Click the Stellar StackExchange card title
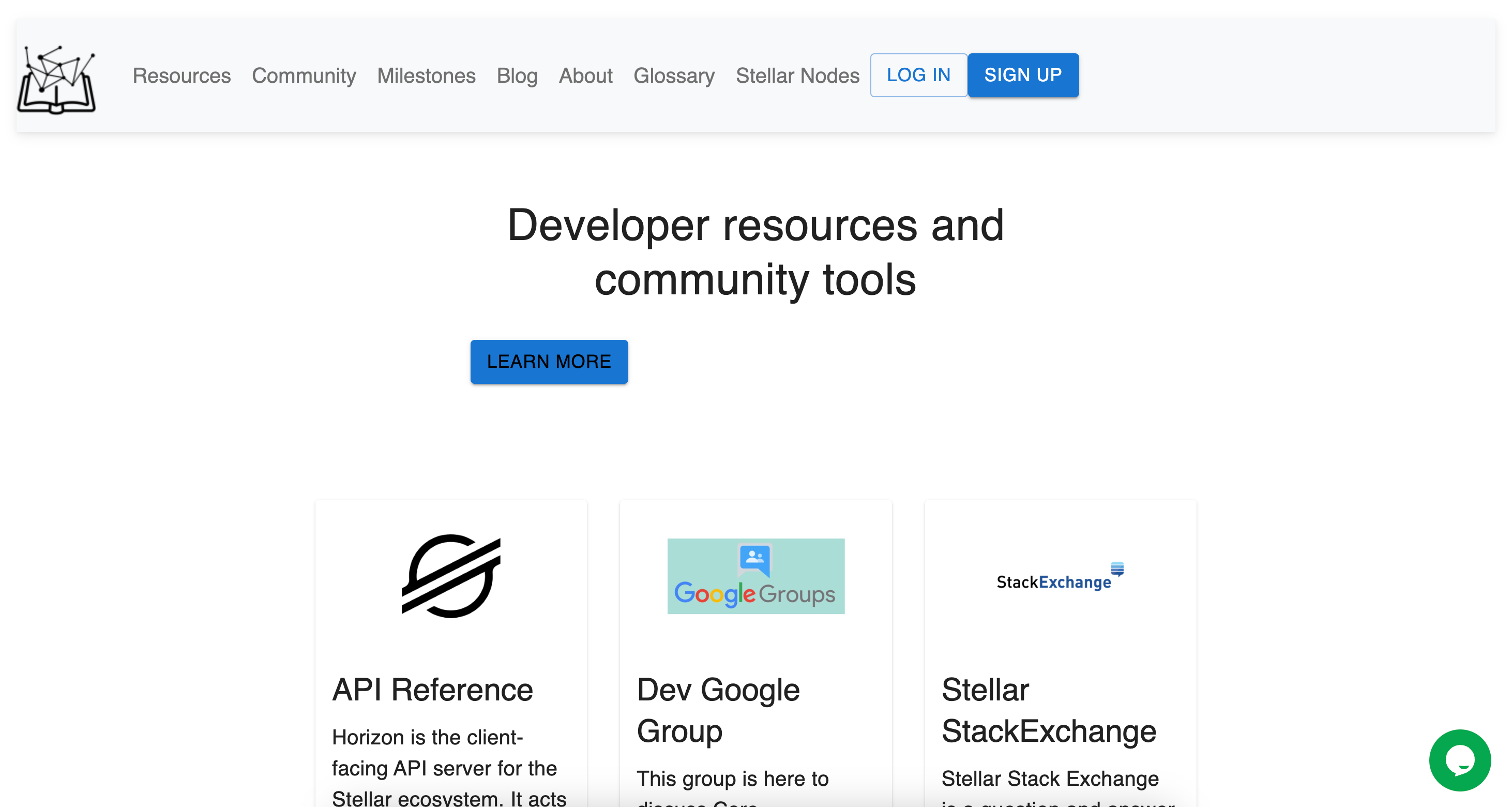Screen dimensions: 1512x807 coord(1048,710)
